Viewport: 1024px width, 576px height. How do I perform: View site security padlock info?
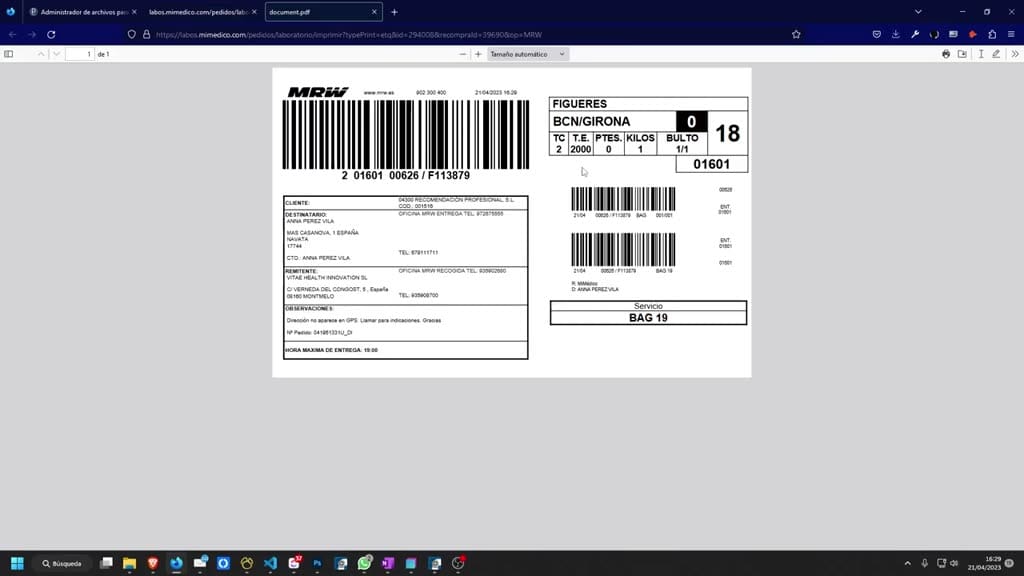tap(146, 35)
